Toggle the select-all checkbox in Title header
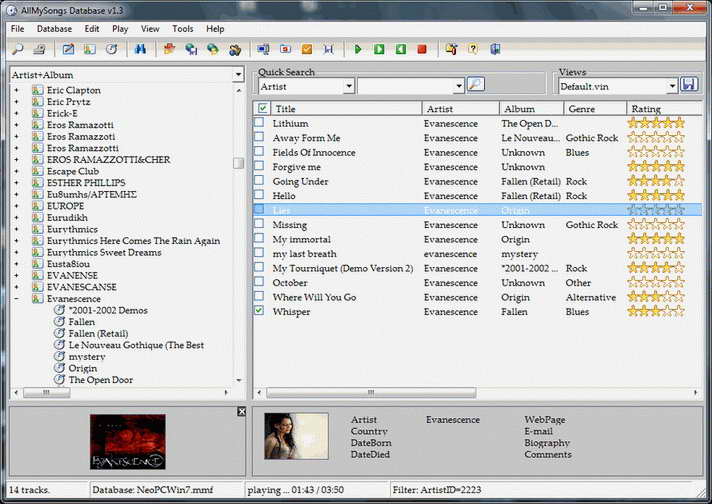The image size is (712, 504). click(262, 108)
